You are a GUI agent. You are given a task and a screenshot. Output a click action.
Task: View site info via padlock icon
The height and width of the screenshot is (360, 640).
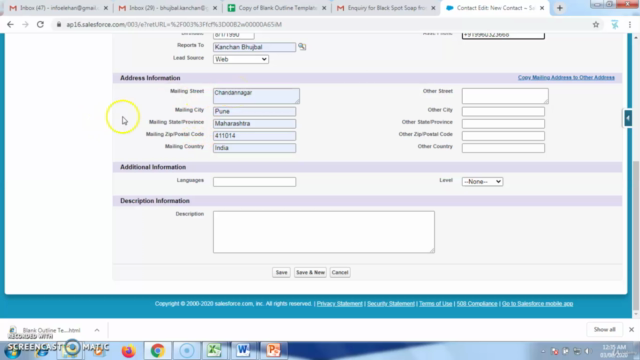(x=59, y=24)
